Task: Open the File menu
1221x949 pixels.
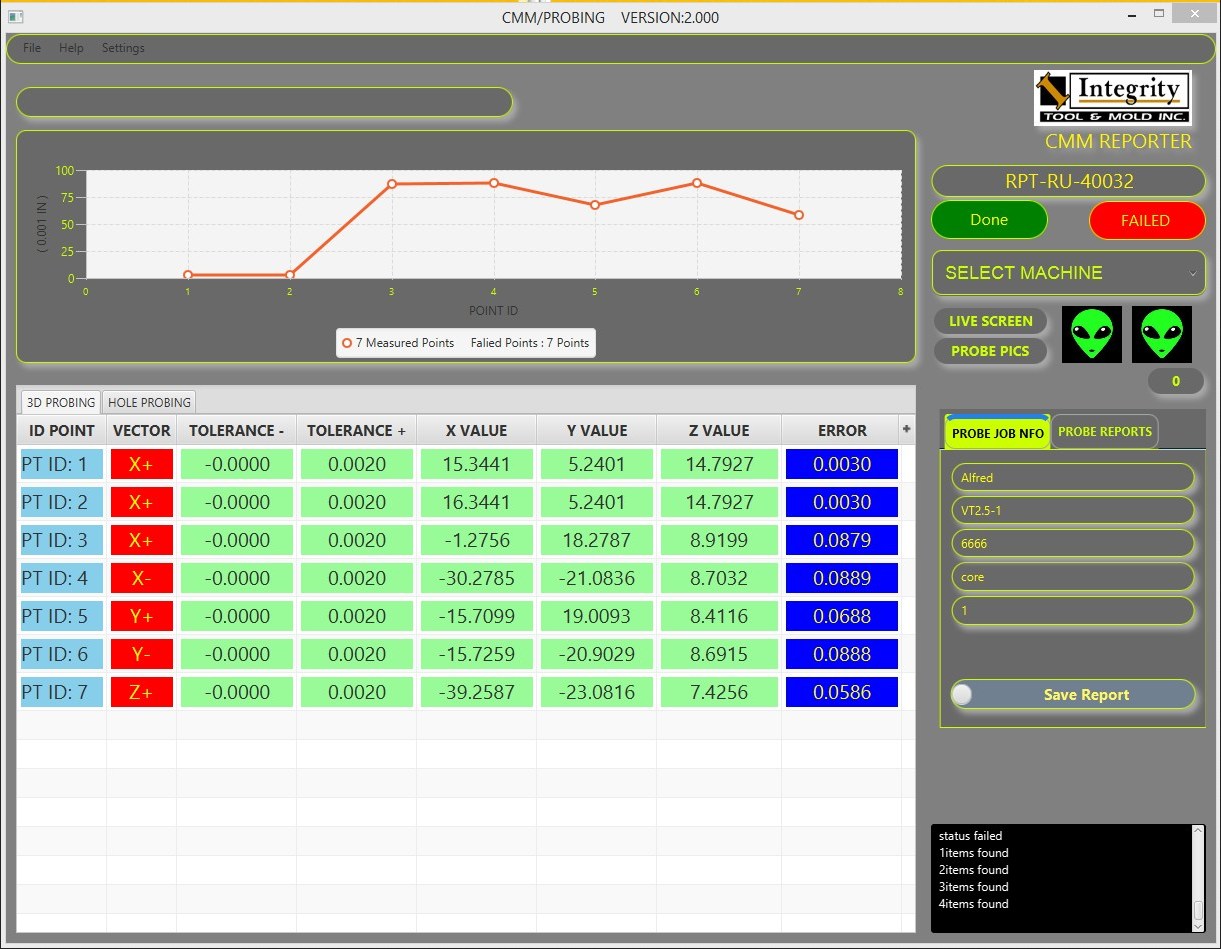Action: click(x=32, y=48)
